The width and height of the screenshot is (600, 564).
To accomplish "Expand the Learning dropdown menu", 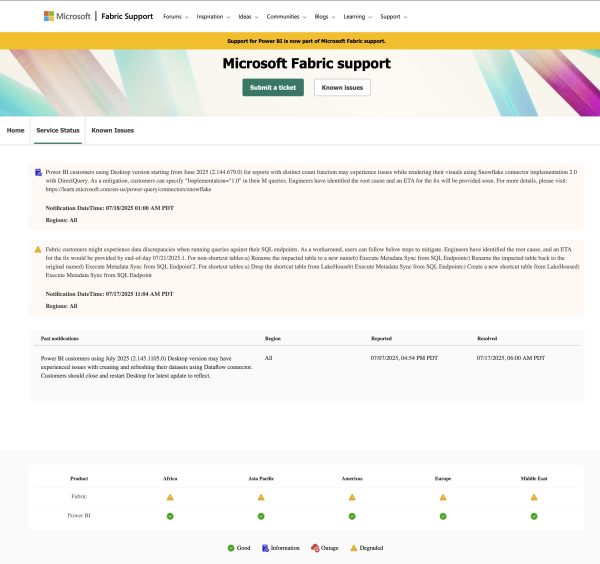I will [357, 17].
